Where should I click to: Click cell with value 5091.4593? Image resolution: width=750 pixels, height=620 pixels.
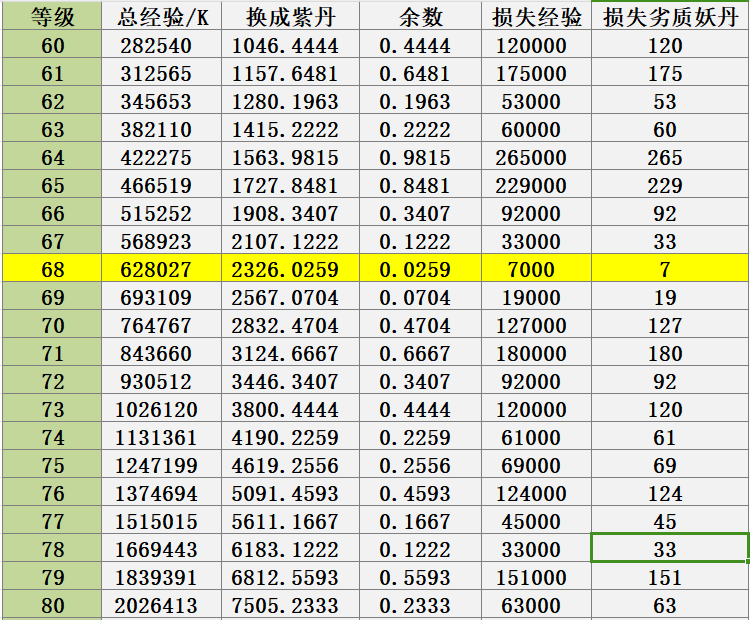[290, 492]
